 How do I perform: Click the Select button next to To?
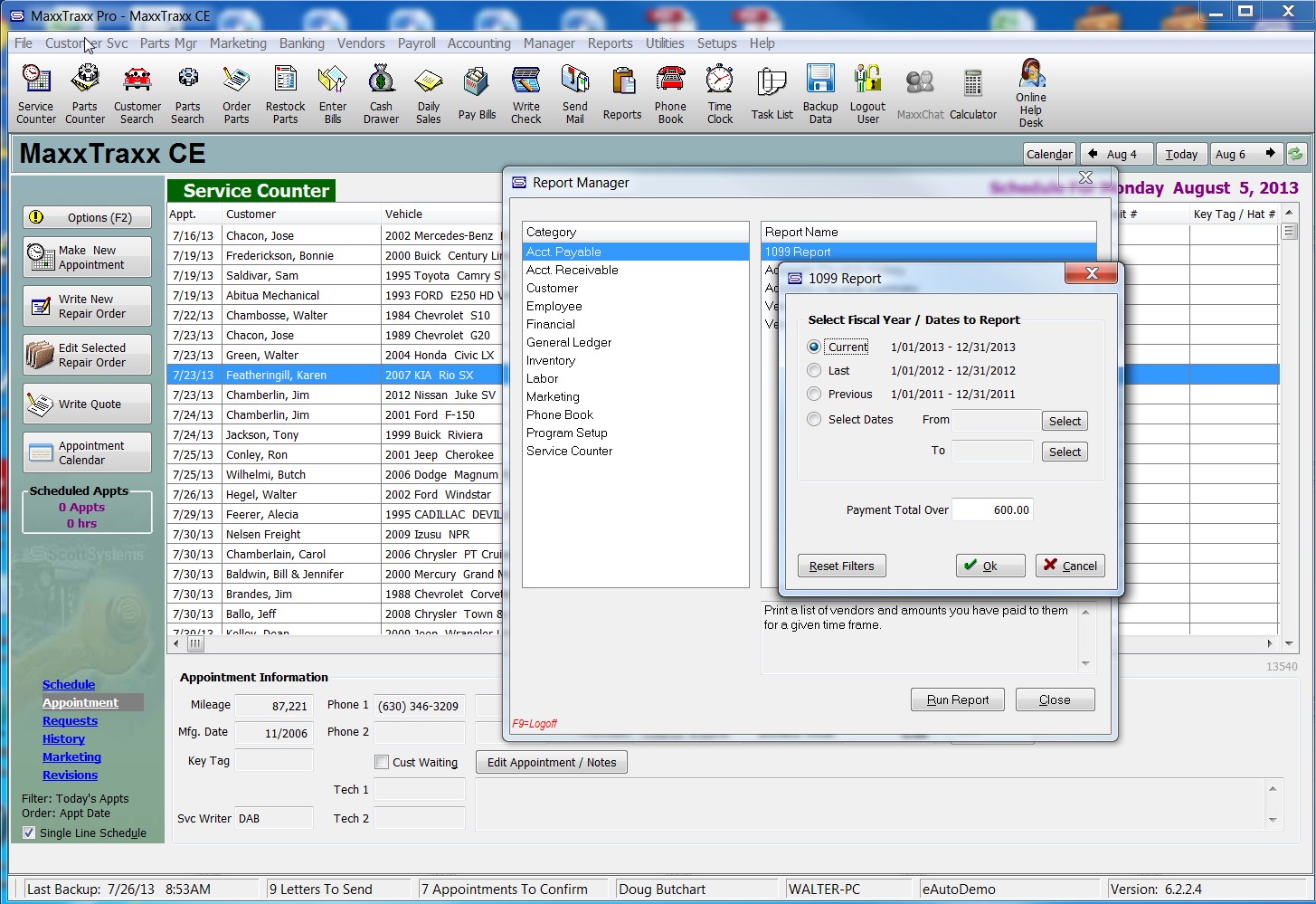(x=1065, y=452)
